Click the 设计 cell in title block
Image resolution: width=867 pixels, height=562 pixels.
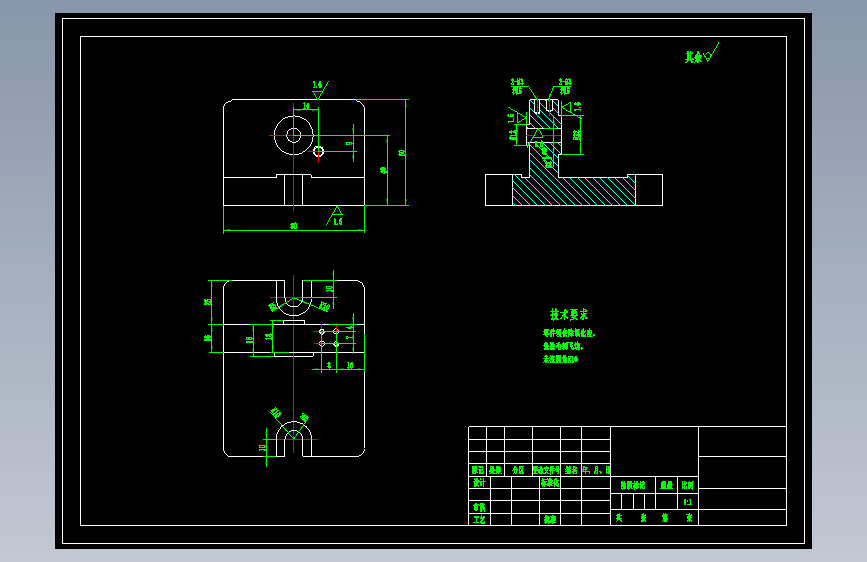[x=479, y=483]
